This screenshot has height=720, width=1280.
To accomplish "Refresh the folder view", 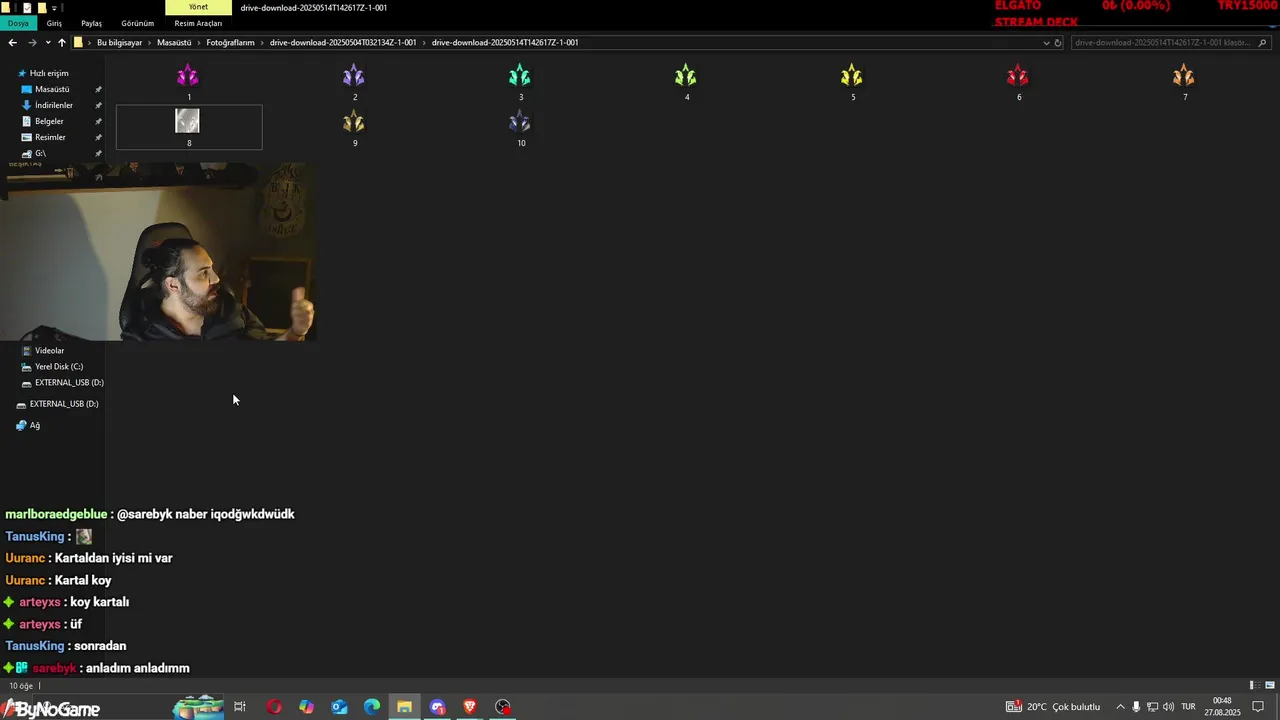I will (x=1058, y=43).
